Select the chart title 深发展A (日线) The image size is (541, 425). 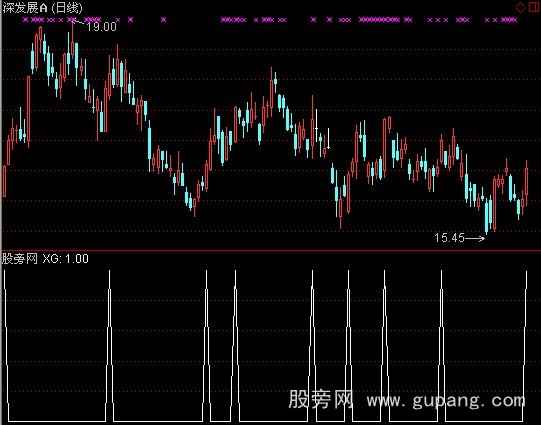click(x=42, y=8)
